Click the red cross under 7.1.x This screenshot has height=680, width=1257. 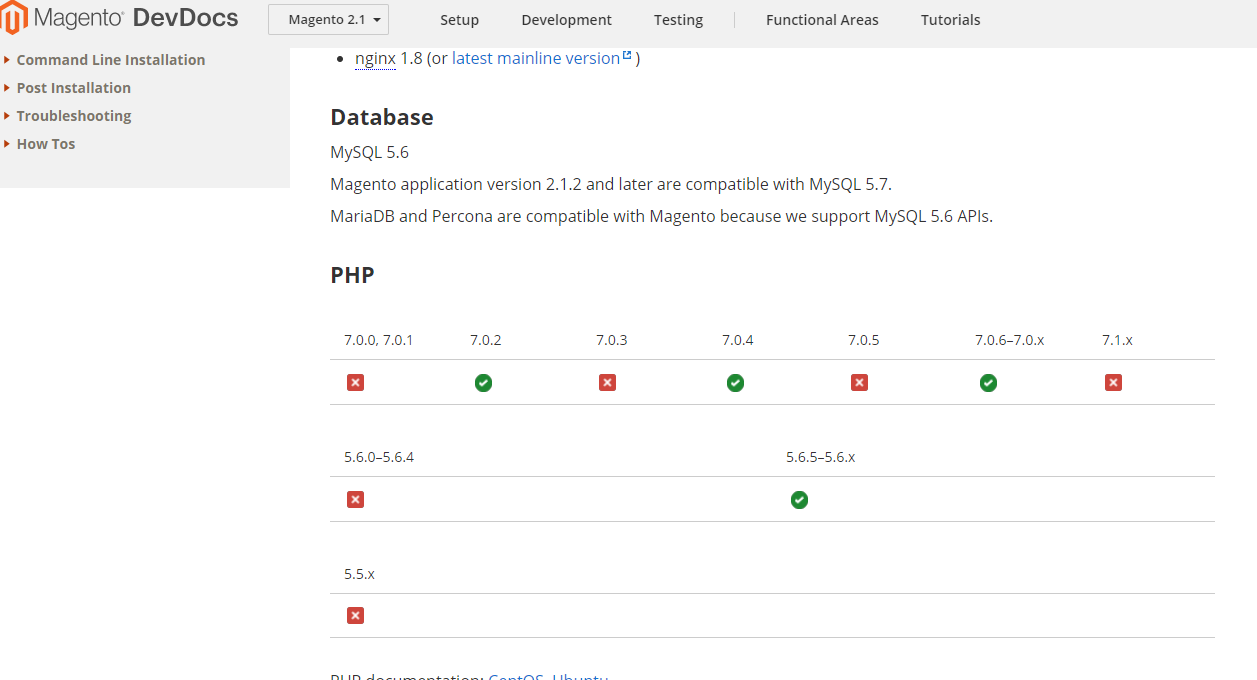(1113, 382)
